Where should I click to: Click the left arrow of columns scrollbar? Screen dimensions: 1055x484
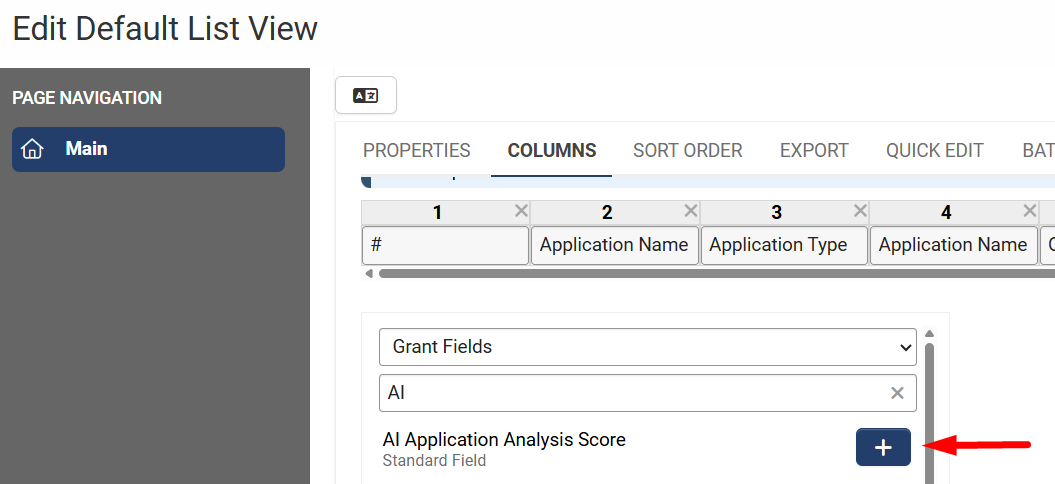368,274
